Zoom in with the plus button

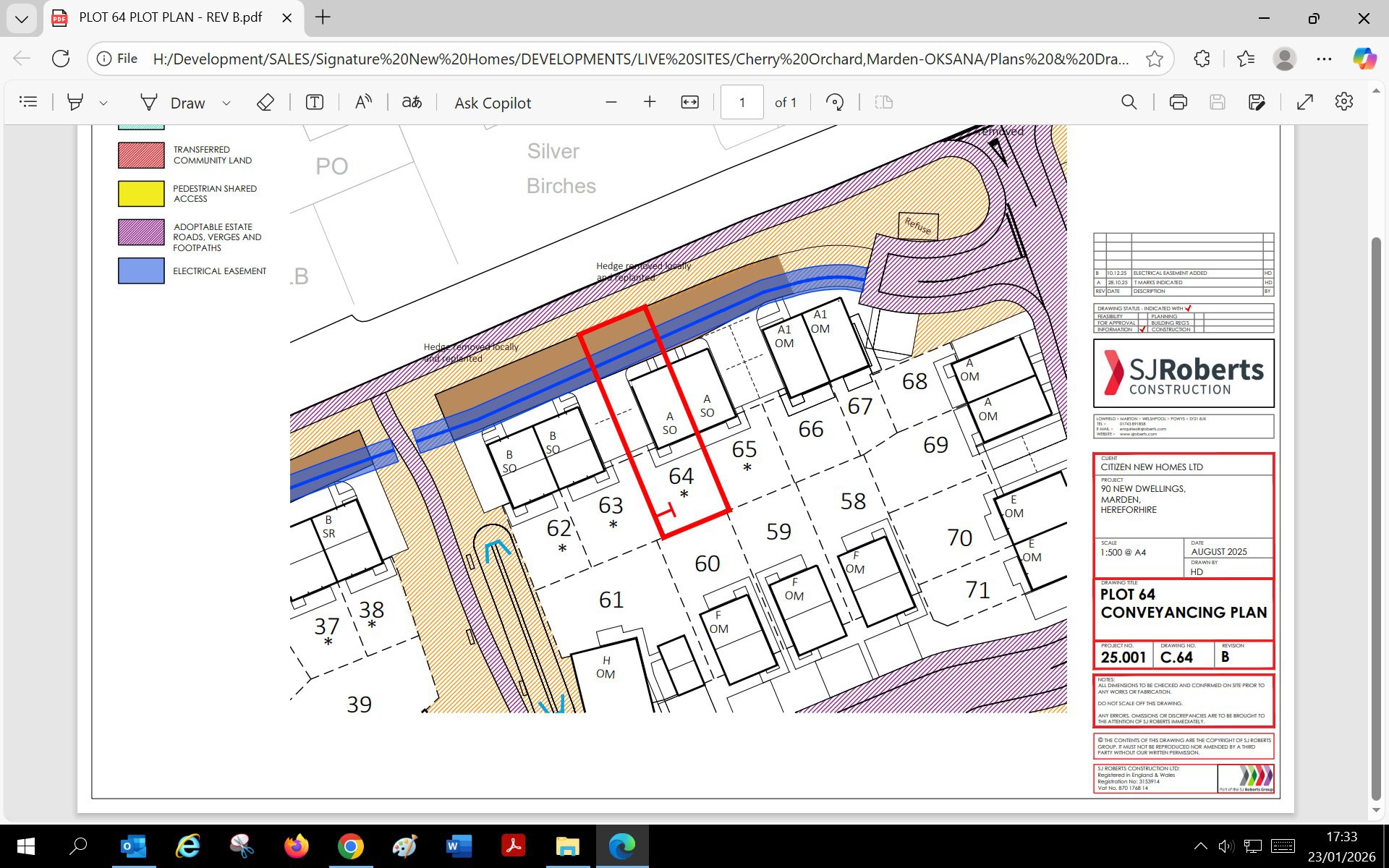pos(649,102)
